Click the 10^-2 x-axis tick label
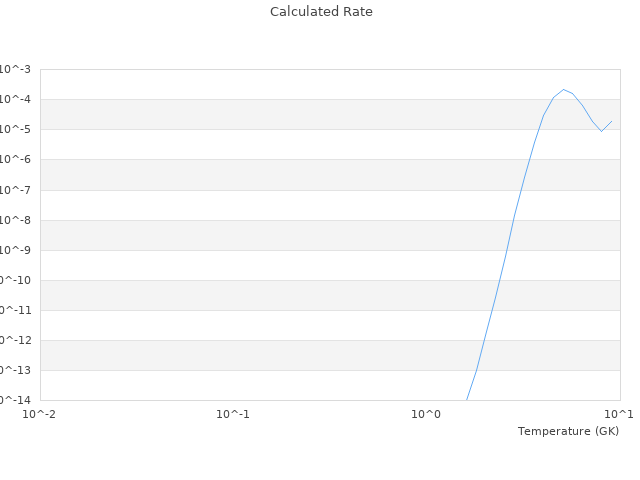The height and width of the screenshot is (480, 640). coord(40,414)
